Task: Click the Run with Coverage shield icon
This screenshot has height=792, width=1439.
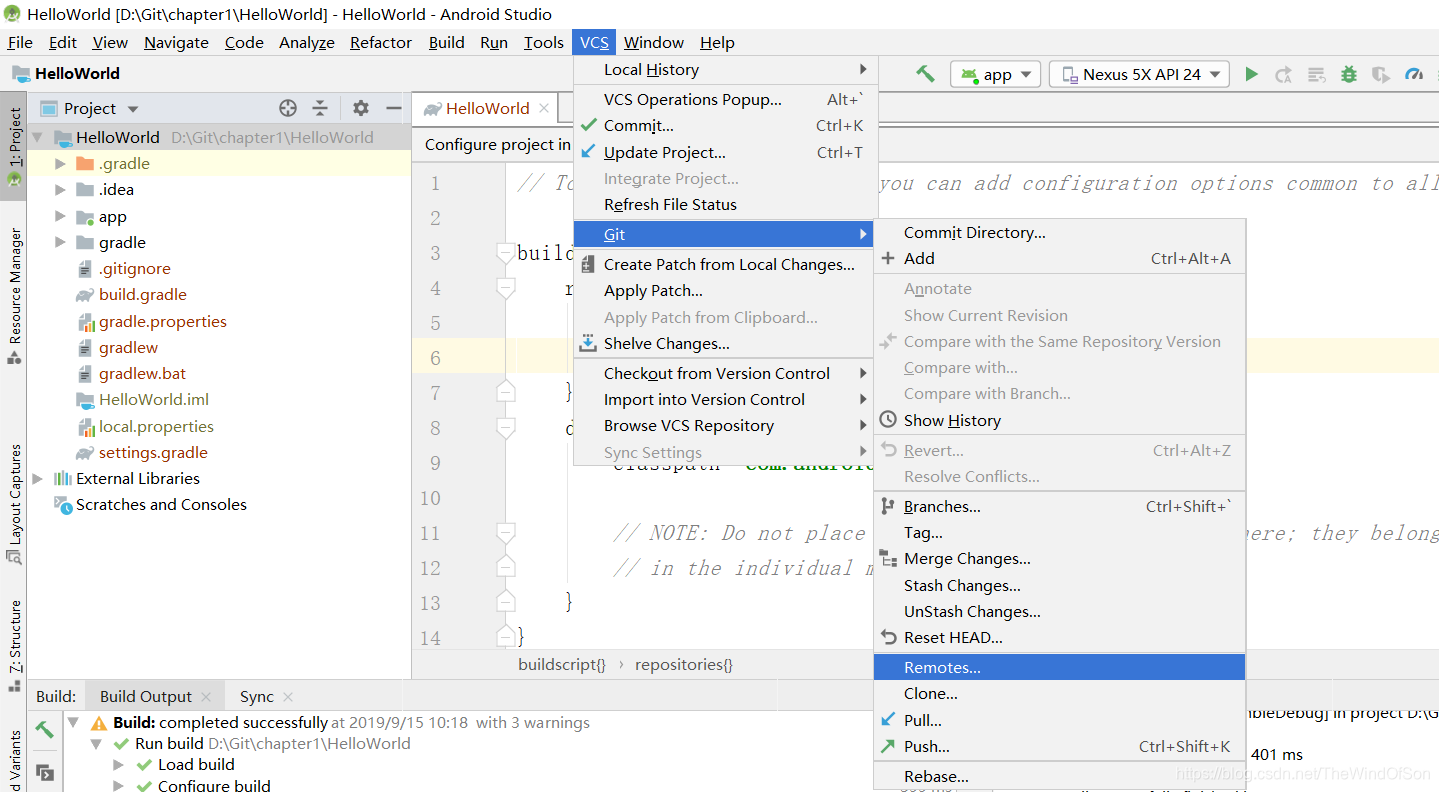Action: click(x=1380, y=74)
